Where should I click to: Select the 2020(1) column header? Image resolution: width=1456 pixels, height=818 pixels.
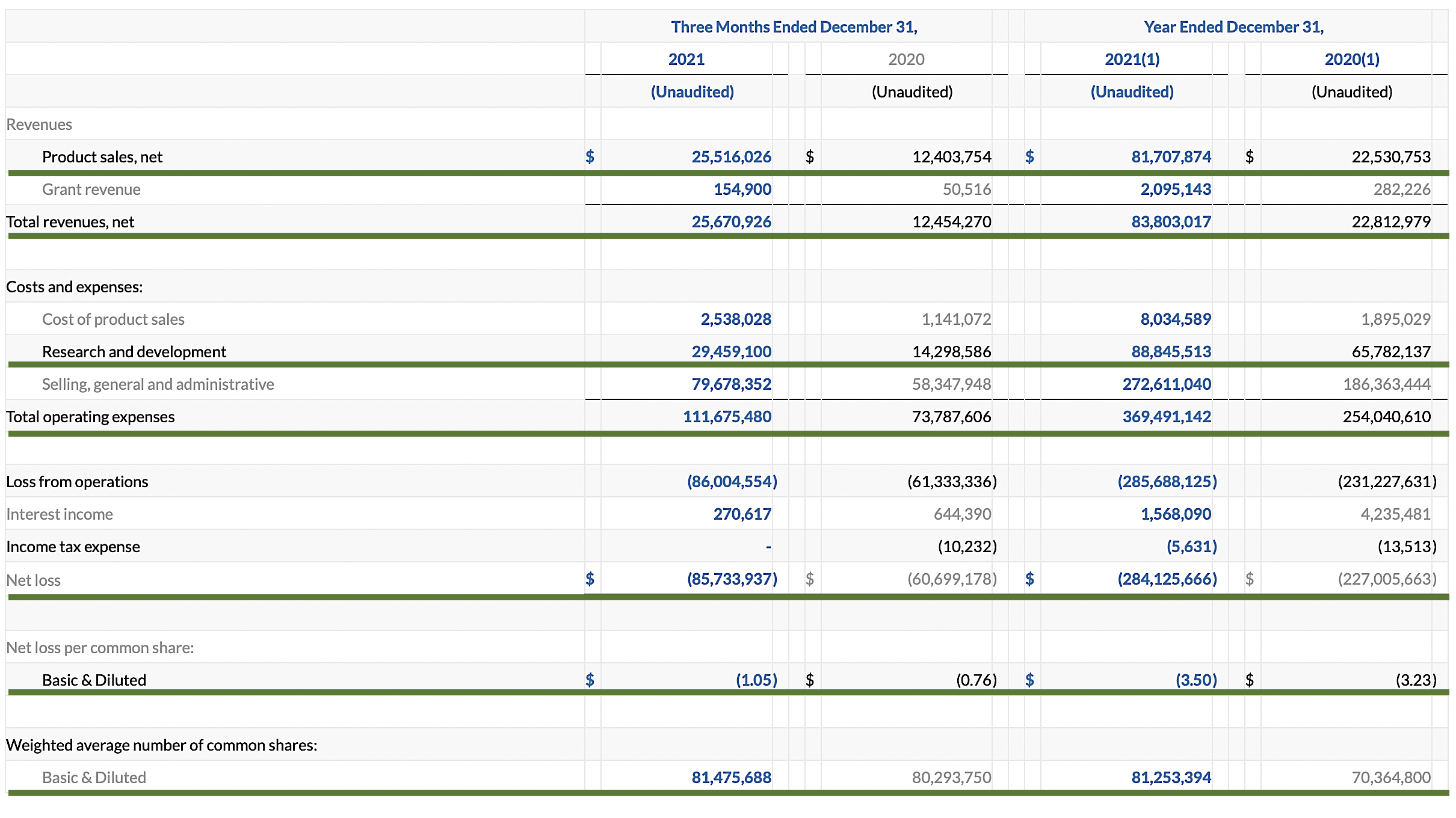1351,60
